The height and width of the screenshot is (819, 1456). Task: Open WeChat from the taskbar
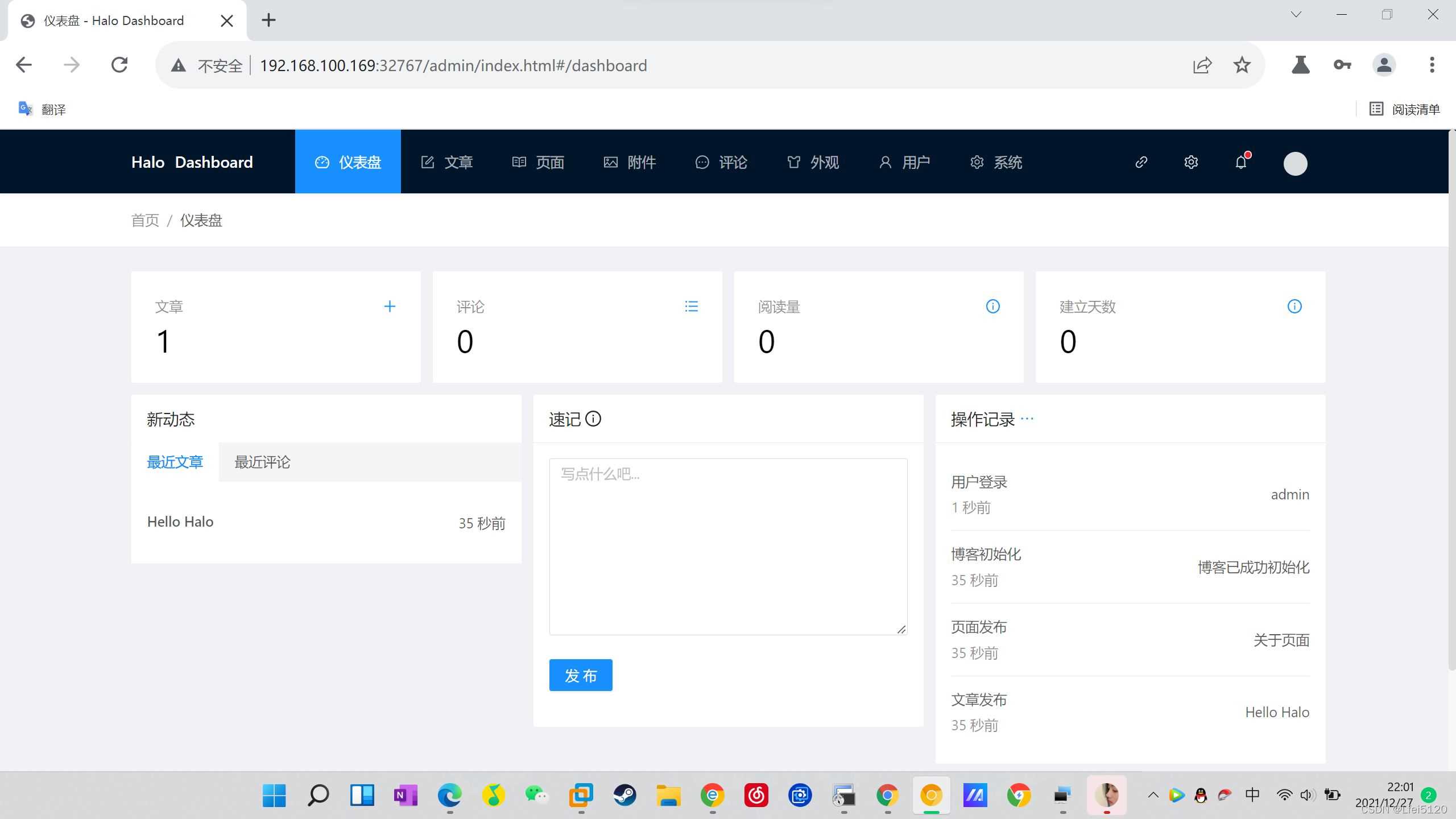click(x=536, y=795)
